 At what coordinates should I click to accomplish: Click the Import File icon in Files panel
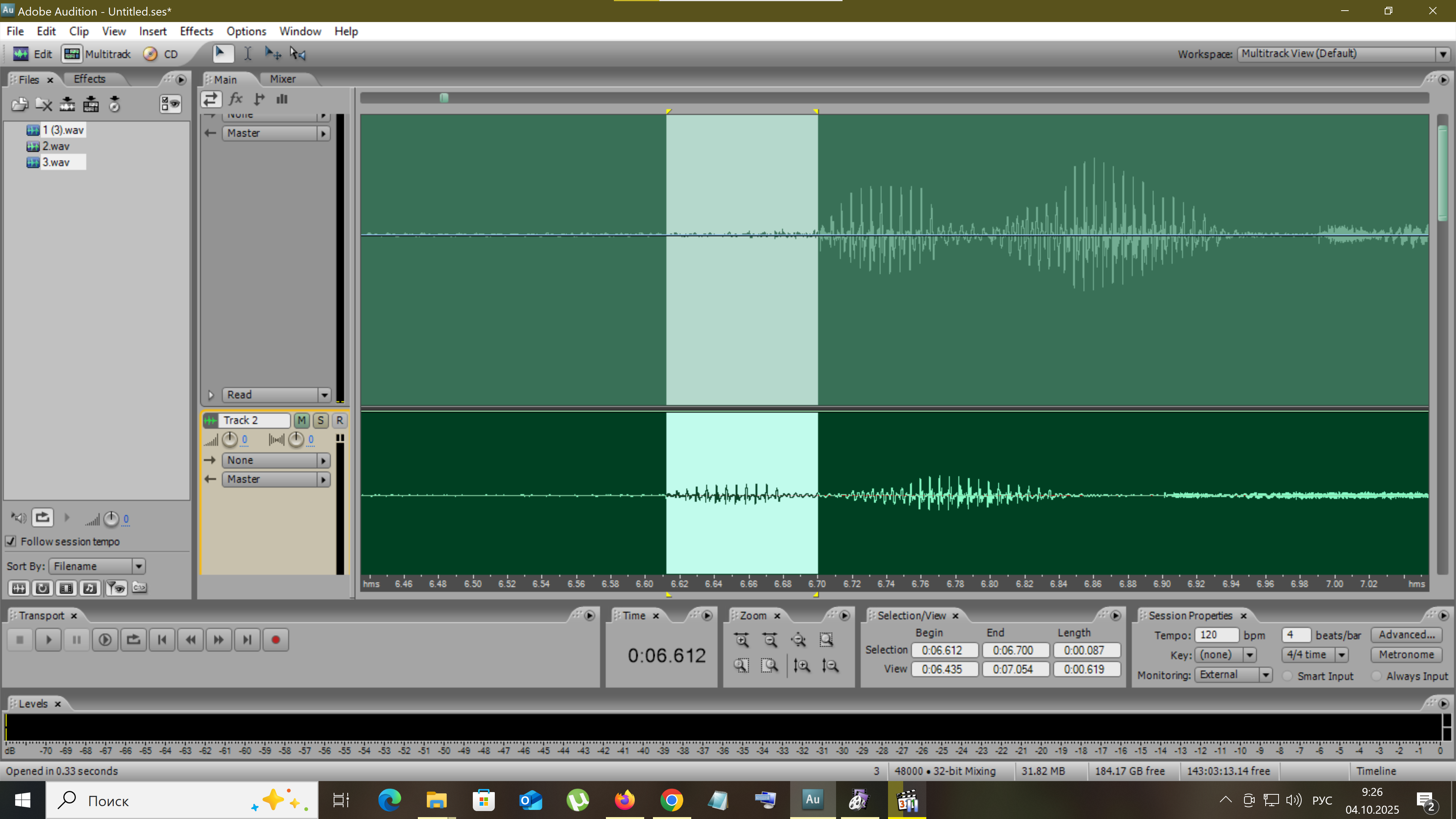pyautogui.click(x=20, y=104)
